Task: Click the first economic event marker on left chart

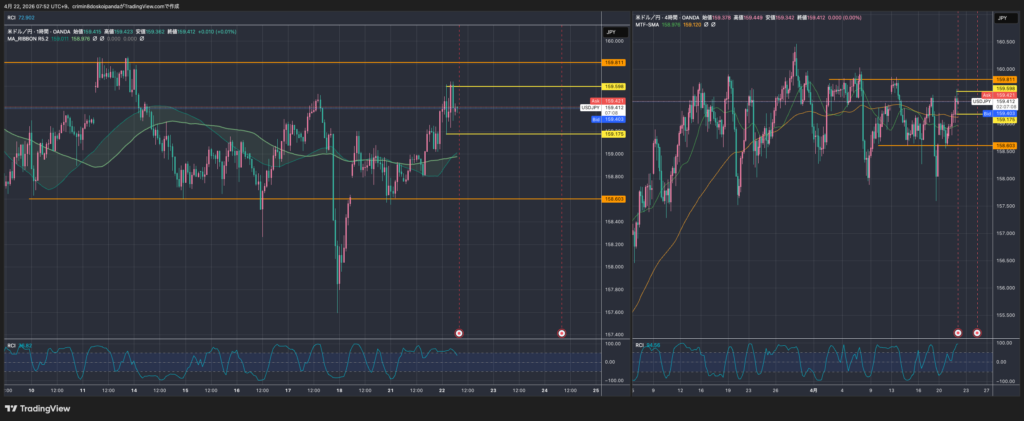Action: coord(459,332)
